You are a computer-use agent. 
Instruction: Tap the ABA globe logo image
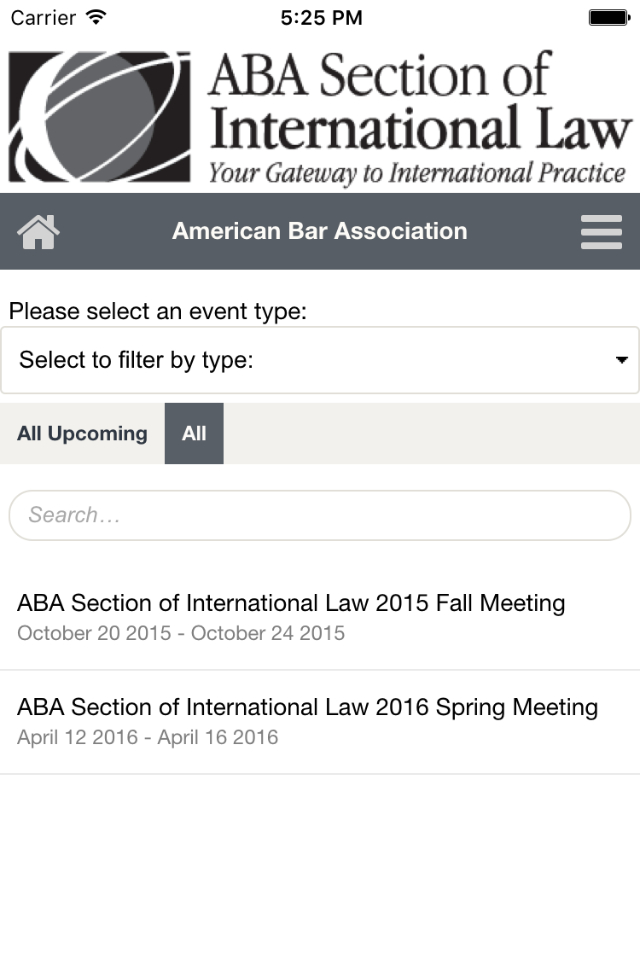pos(99,117)
